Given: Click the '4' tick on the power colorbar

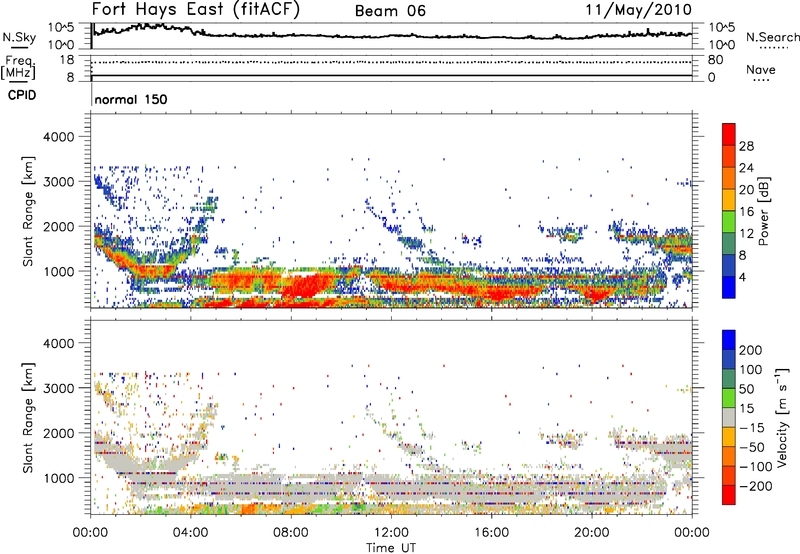Looking at the screenshot, I should [742, 278].
